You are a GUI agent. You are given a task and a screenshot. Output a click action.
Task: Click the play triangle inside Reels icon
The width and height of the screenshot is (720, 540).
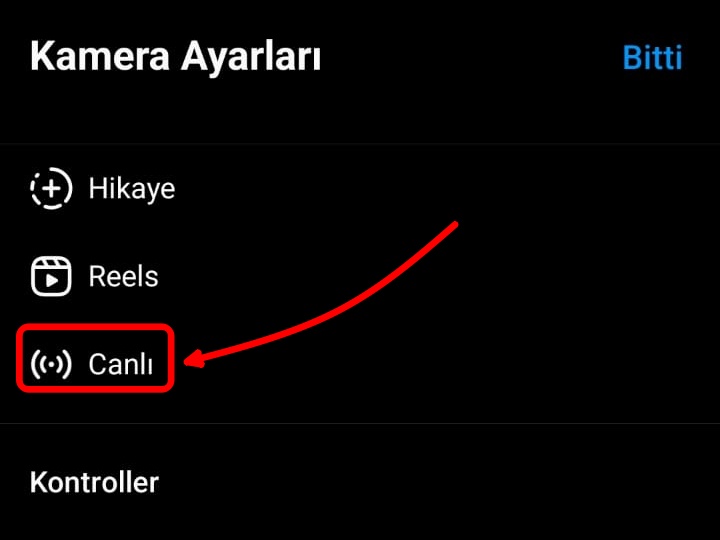point(52,281)
